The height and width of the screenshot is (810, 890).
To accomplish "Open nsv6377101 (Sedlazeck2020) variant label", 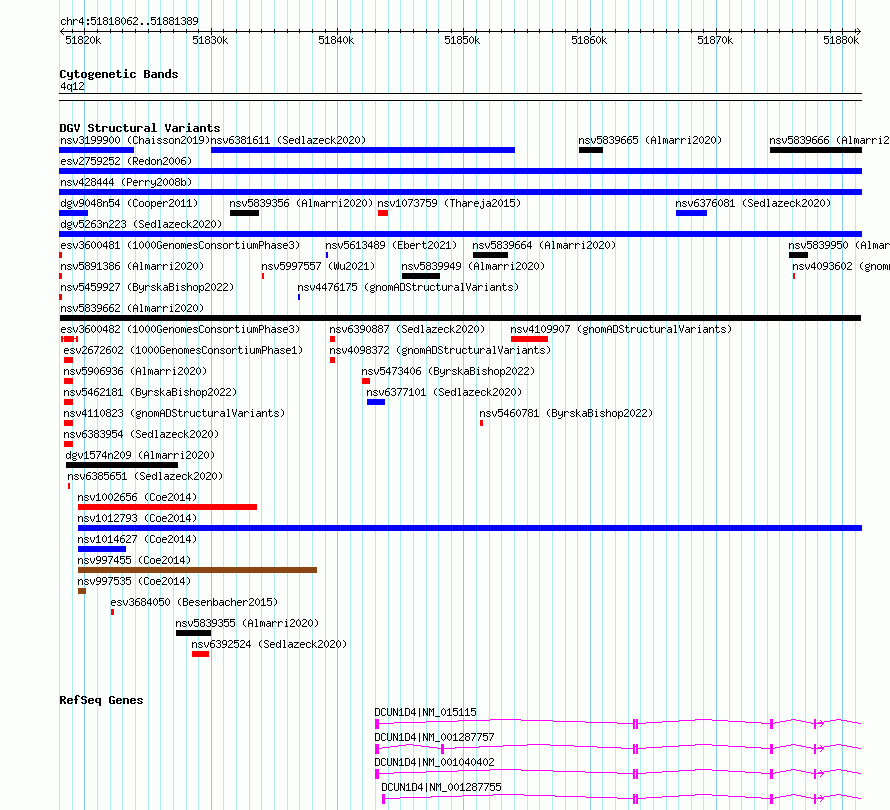I will 444,392.
